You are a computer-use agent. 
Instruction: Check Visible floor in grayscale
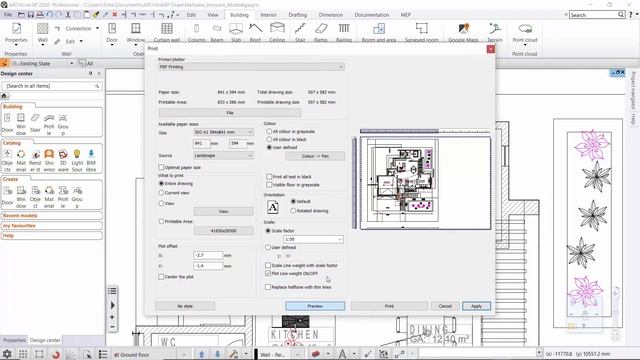coord(269,185)
